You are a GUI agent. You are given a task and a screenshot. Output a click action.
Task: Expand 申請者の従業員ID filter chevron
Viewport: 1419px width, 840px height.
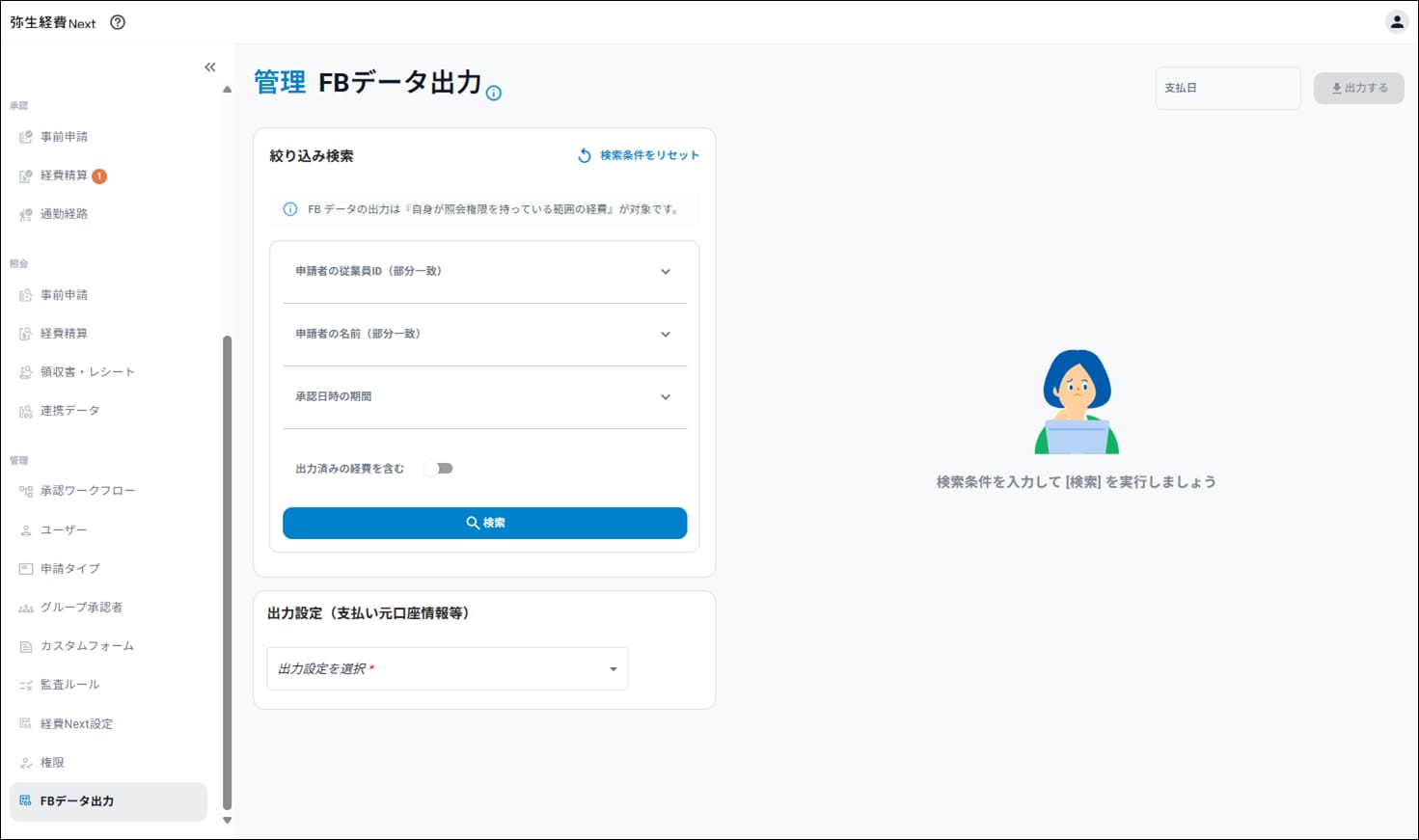[665, 272]
